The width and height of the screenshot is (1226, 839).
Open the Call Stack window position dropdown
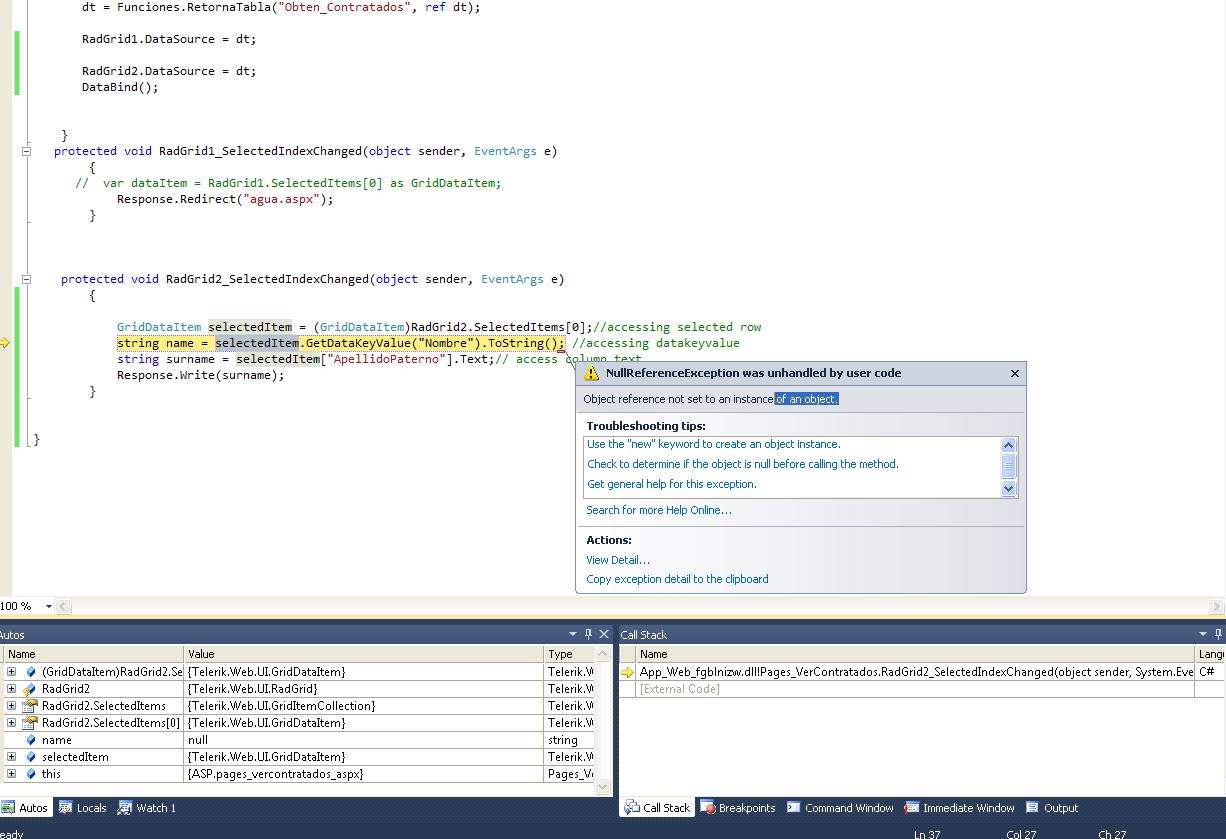(1203, 634)
